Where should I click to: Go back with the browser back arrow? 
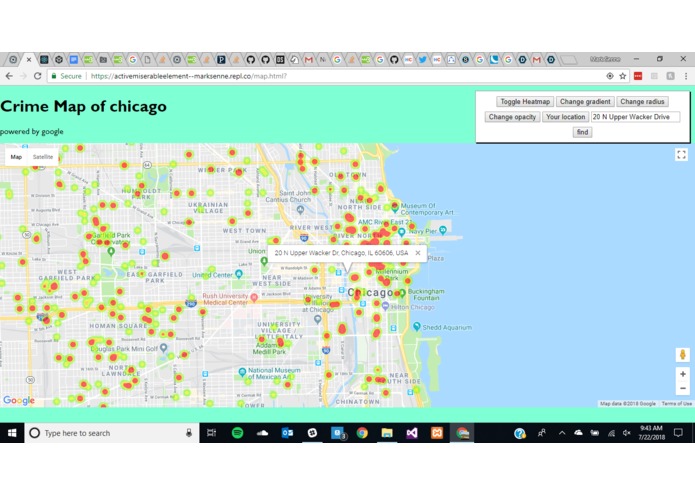click(9, 76)
